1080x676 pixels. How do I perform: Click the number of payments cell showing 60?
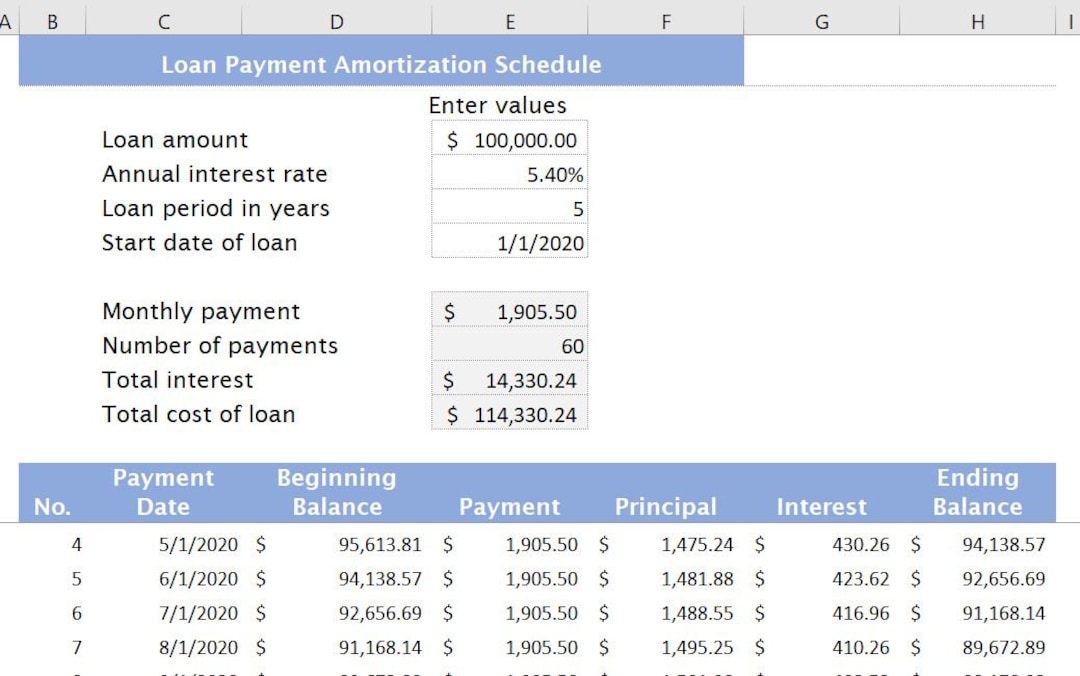(x=509, y=345)
